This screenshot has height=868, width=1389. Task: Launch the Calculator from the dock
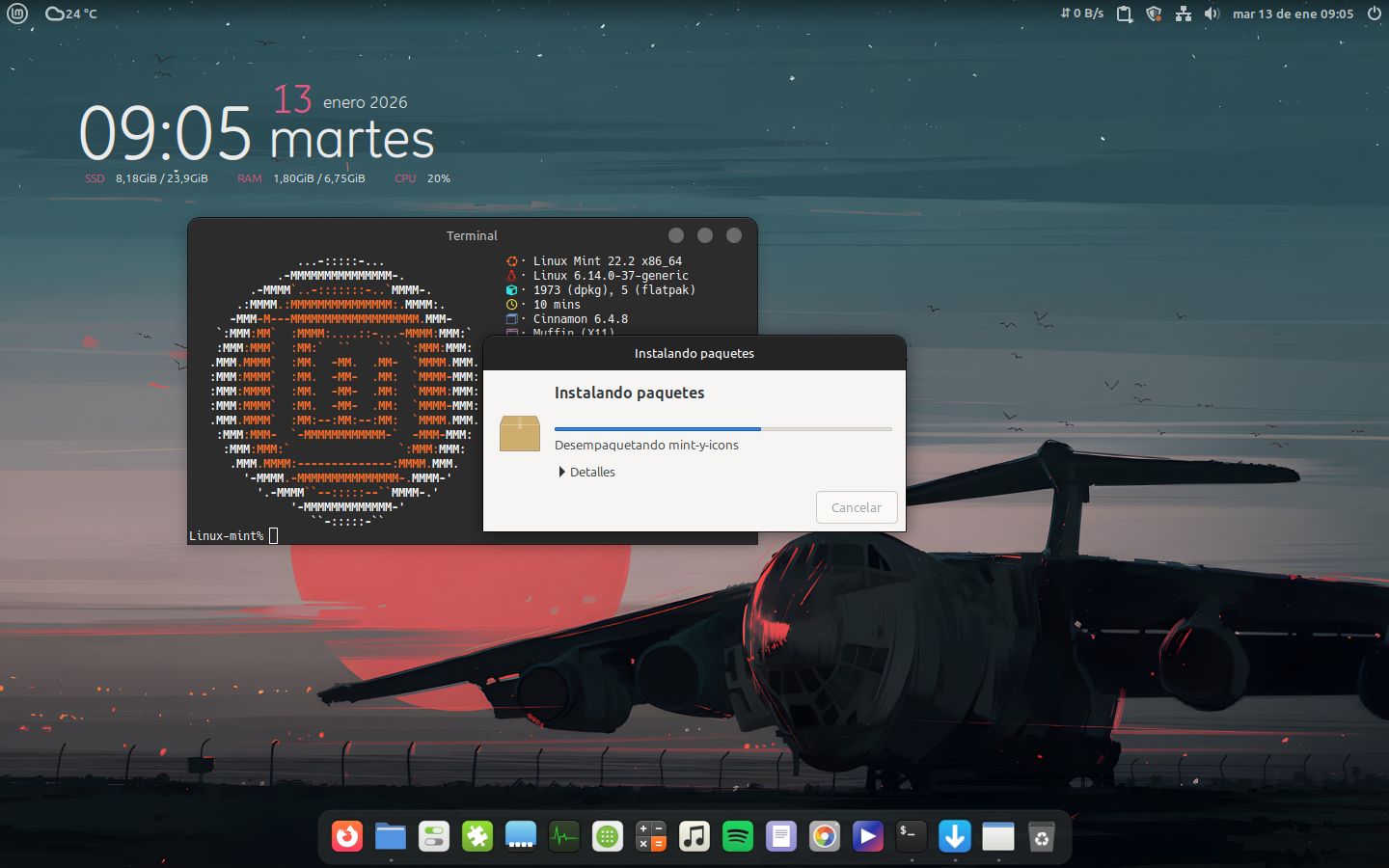click(651, 836)
